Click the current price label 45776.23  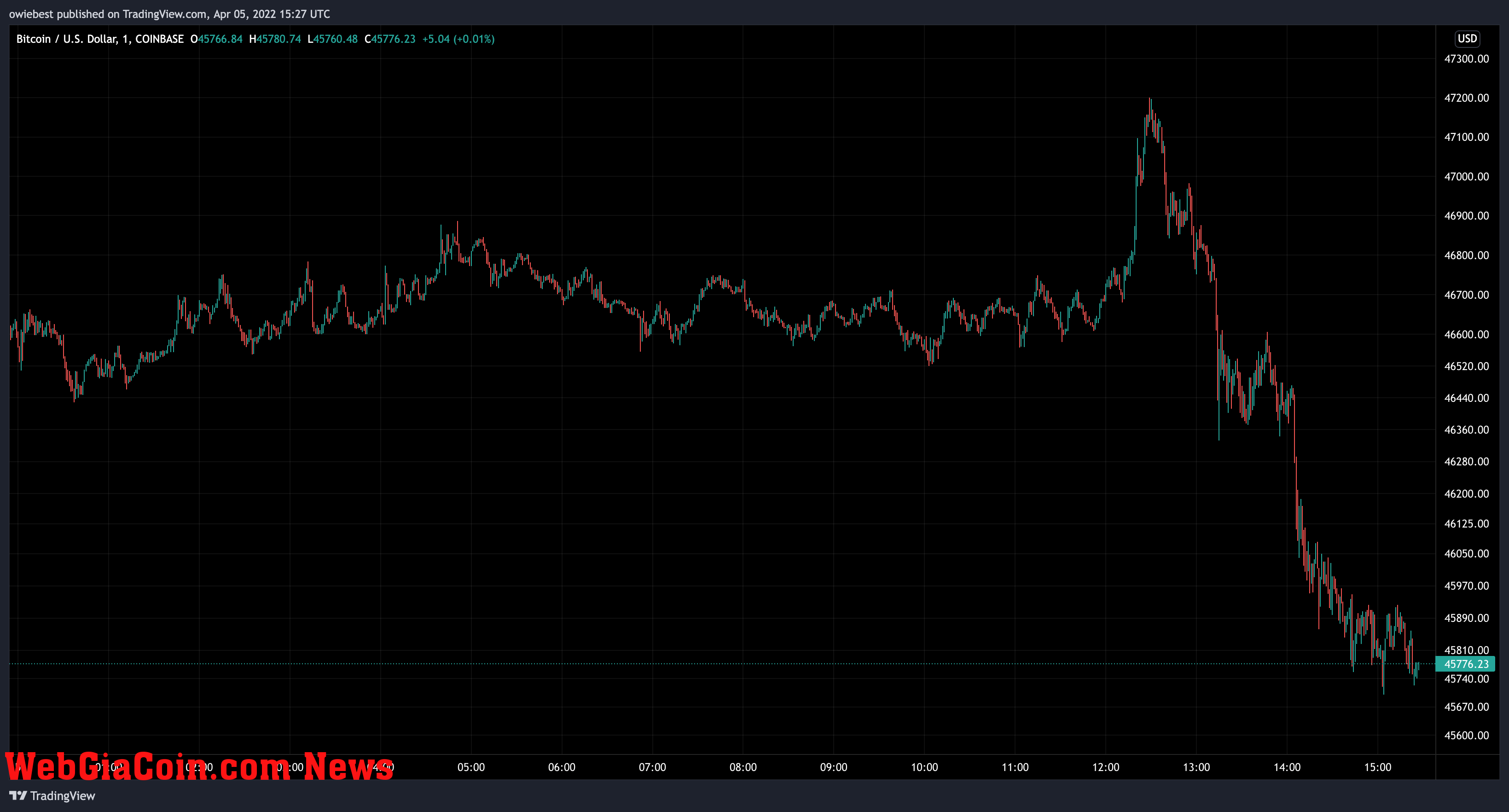point(1466,664)
